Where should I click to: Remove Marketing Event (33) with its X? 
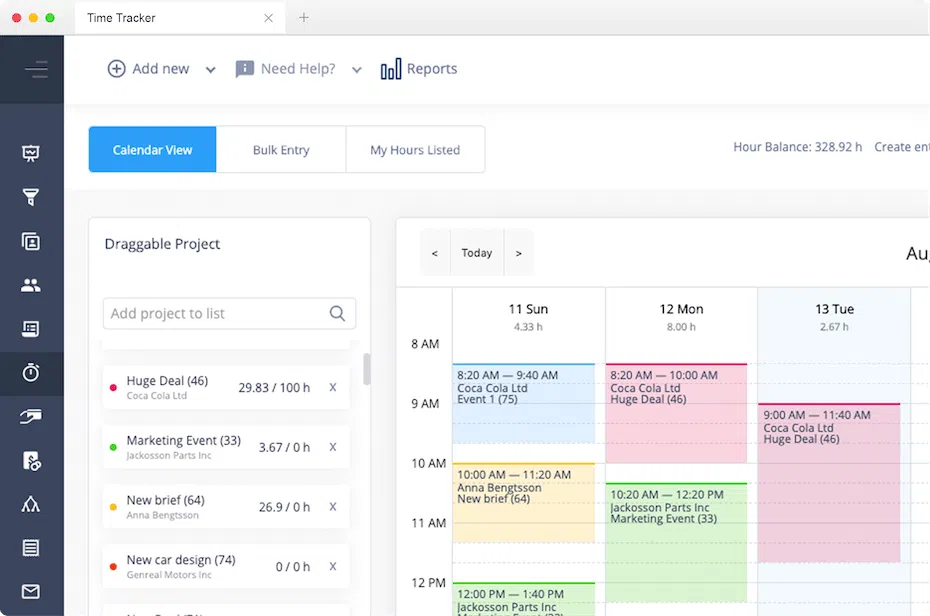(333, 447)
